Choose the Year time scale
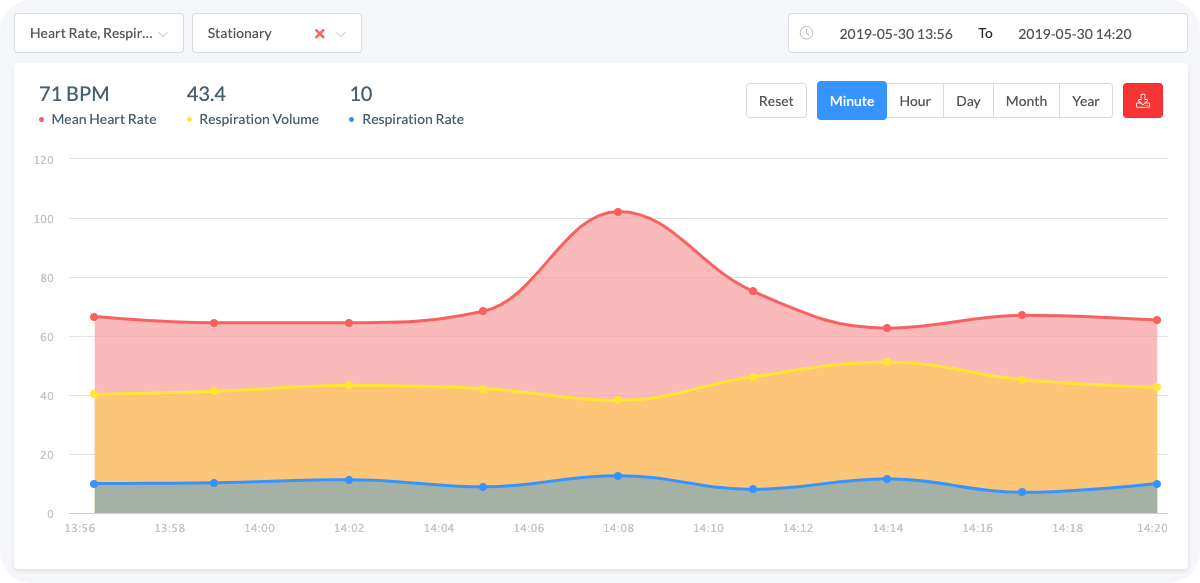This screenshot has width=1200, height=583. [x=1086, y=101]
